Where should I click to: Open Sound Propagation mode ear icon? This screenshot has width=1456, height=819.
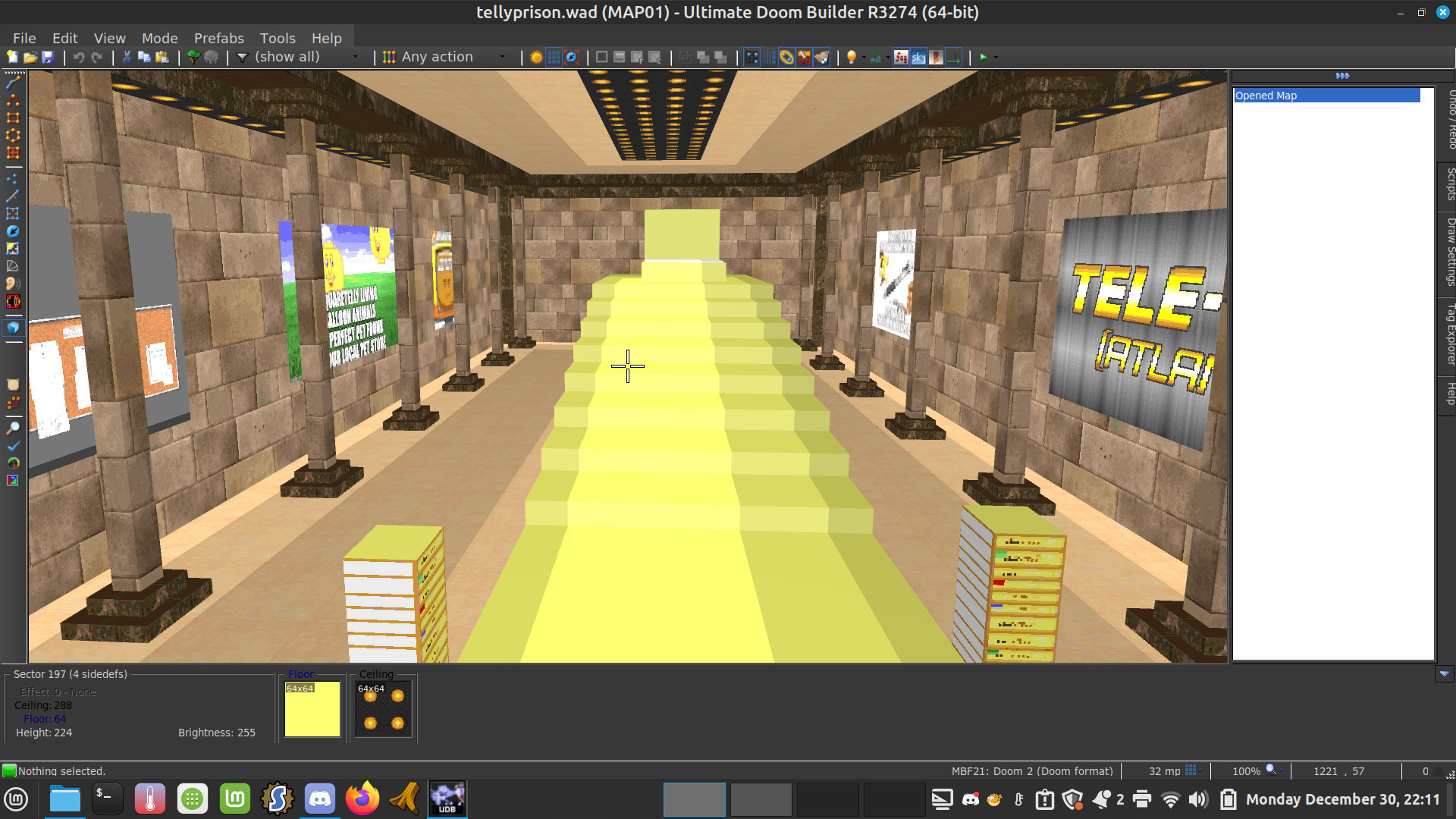13,284
